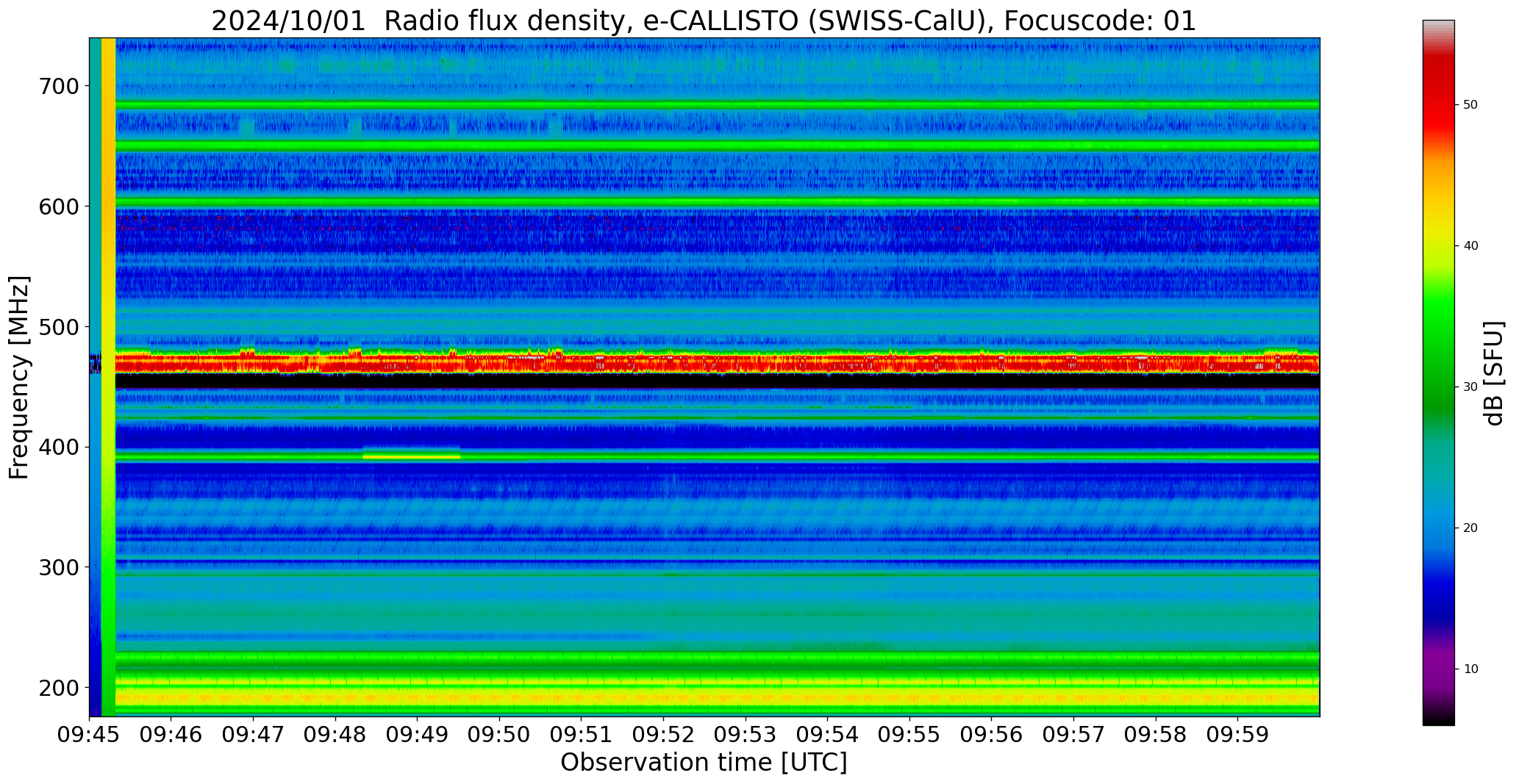Click the 09:56 time tick label

(x=992, y=736)
